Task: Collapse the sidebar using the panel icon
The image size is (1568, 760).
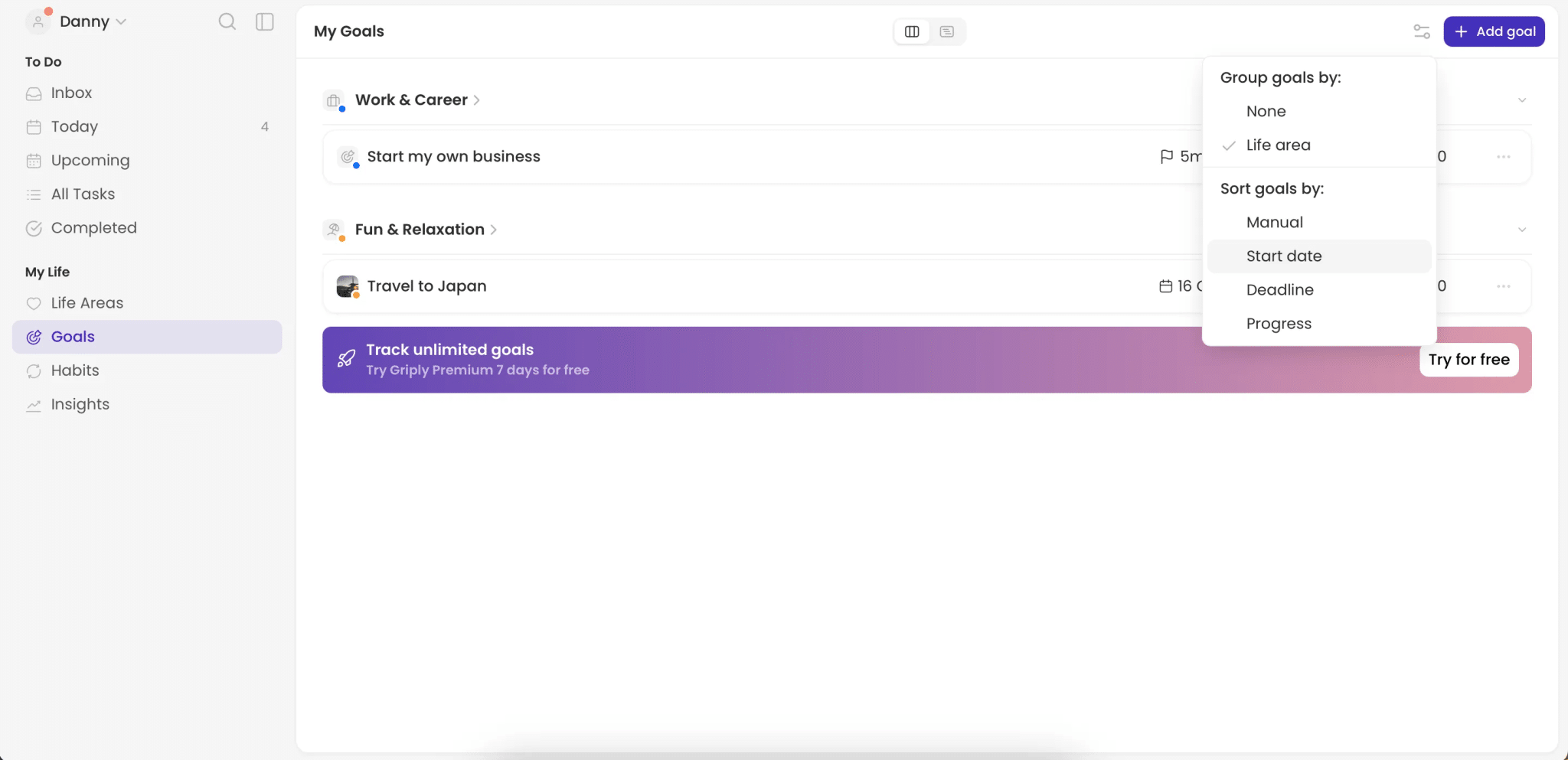Action: pos(264,21)
